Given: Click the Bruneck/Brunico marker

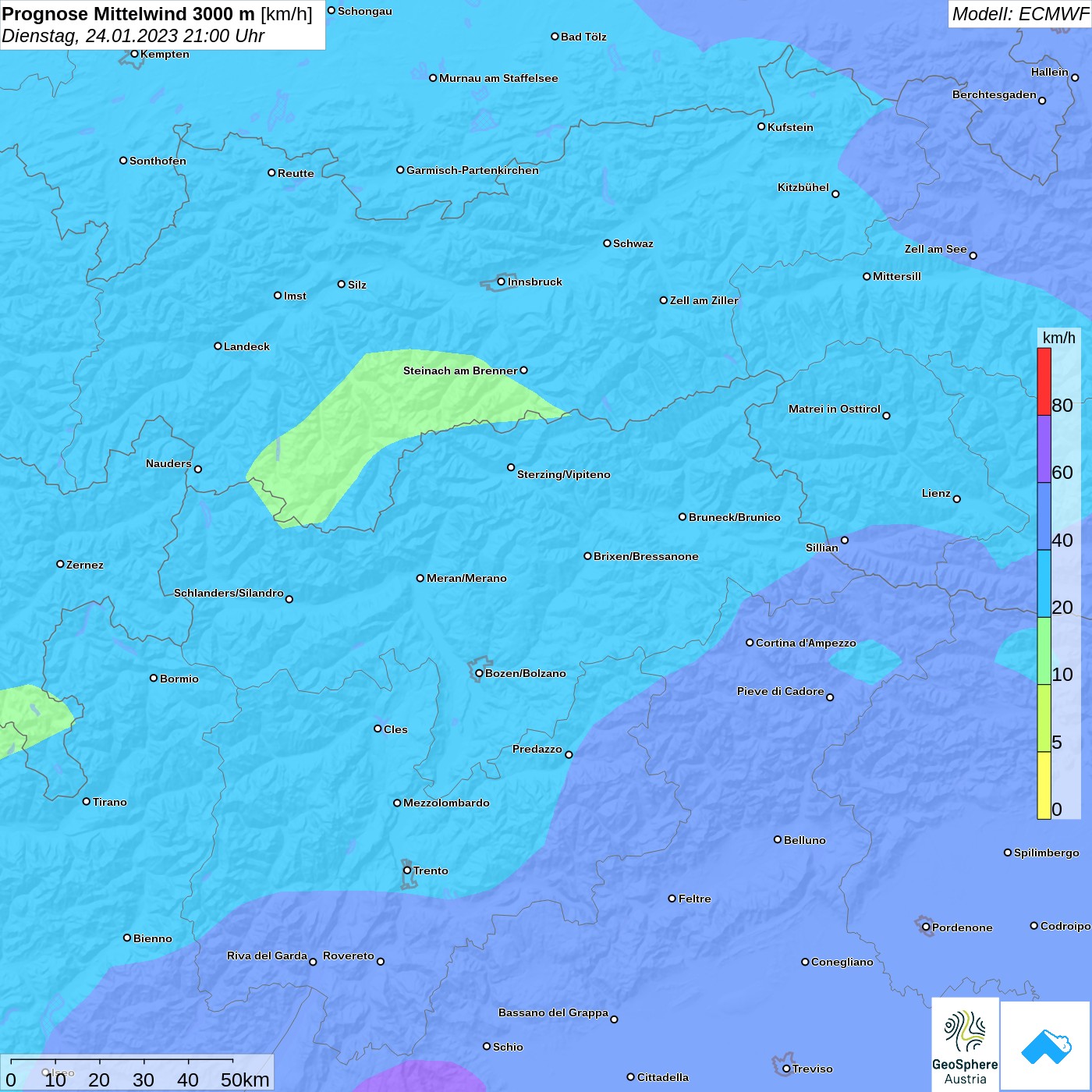Looking at the screenshot, I should click(682, 516).
